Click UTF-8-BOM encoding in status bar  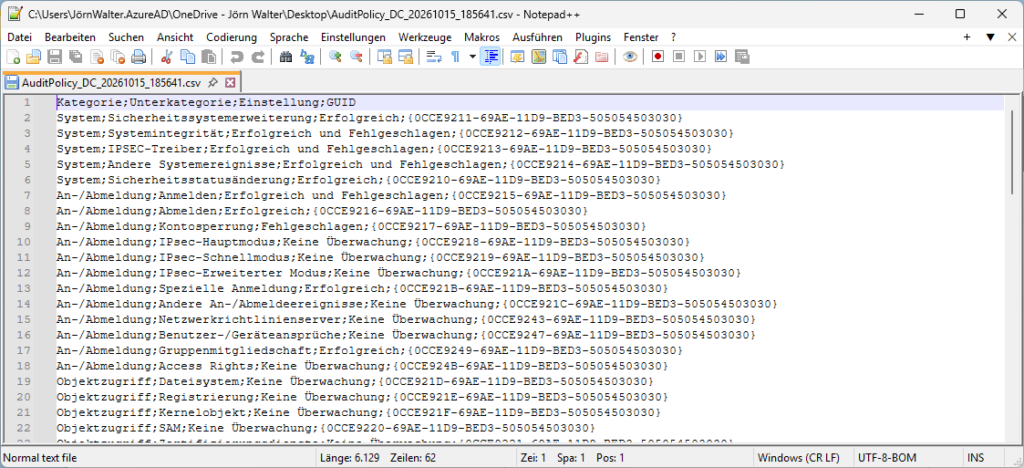887,458
